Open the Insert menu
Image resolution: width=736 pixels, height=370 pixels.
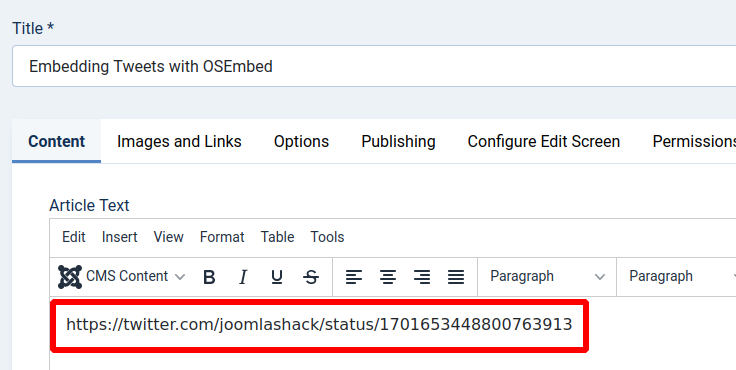click(x=119, y=237)
